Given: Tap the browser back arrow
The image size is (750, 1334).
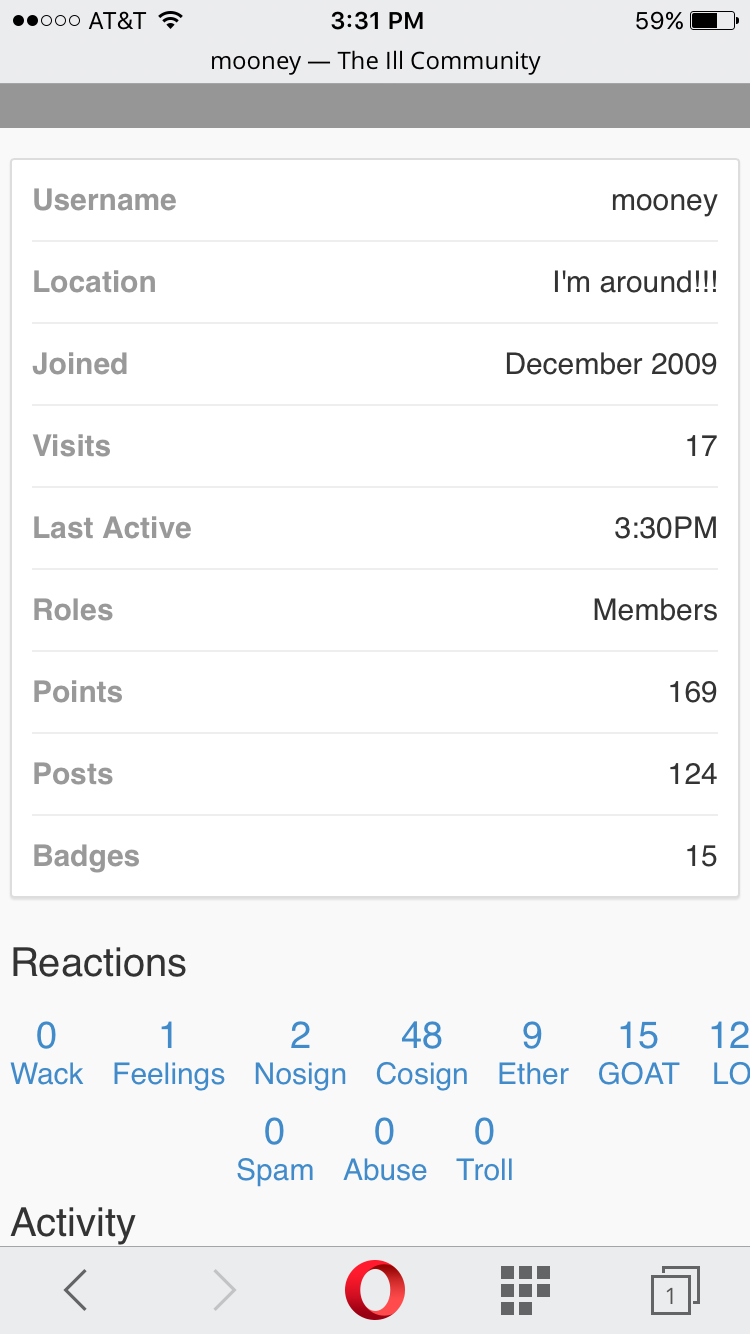Looking at the screenshot, I should click(x=76, y=1290).
